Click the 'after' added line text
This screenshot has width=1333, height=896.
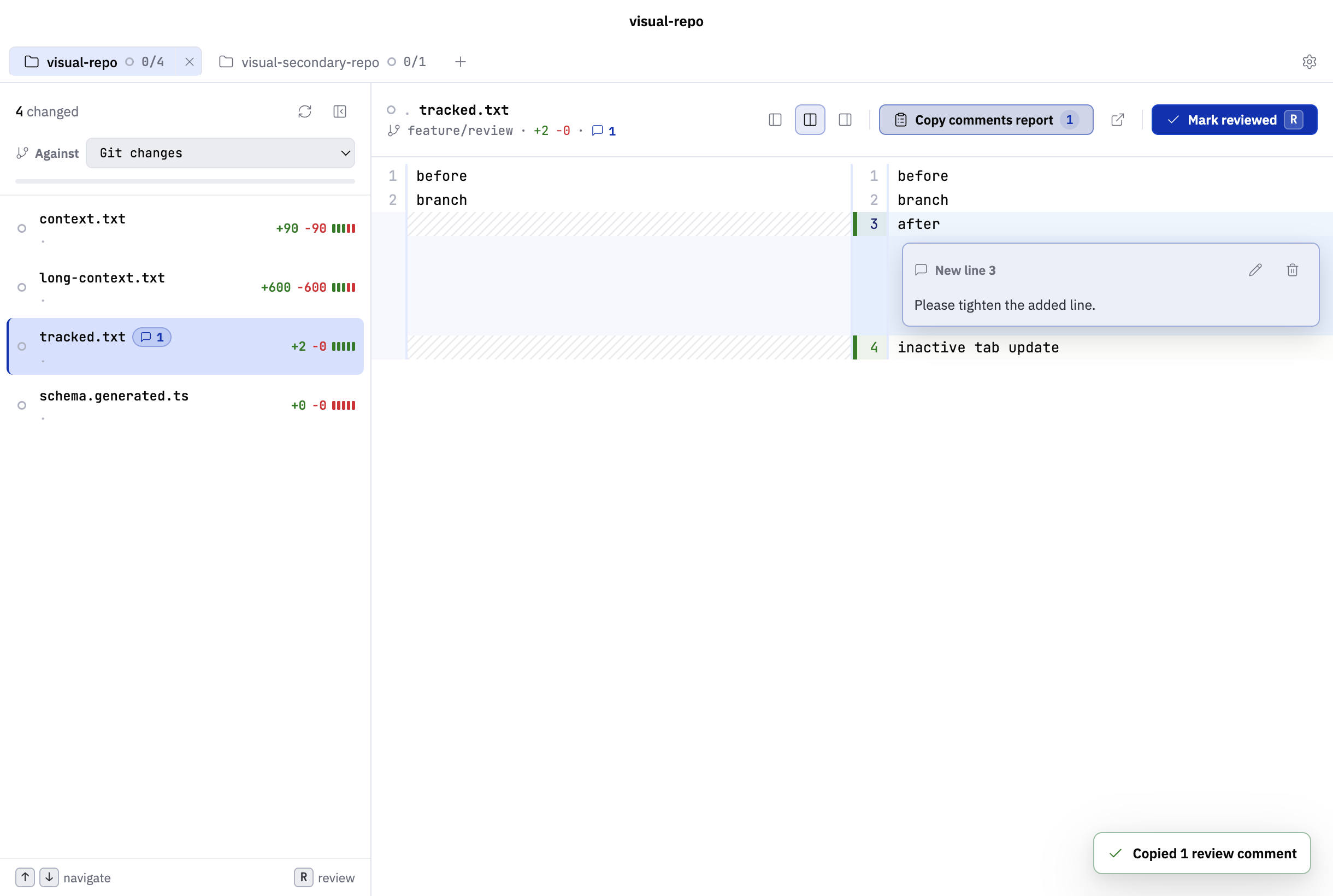pos(918,224)
